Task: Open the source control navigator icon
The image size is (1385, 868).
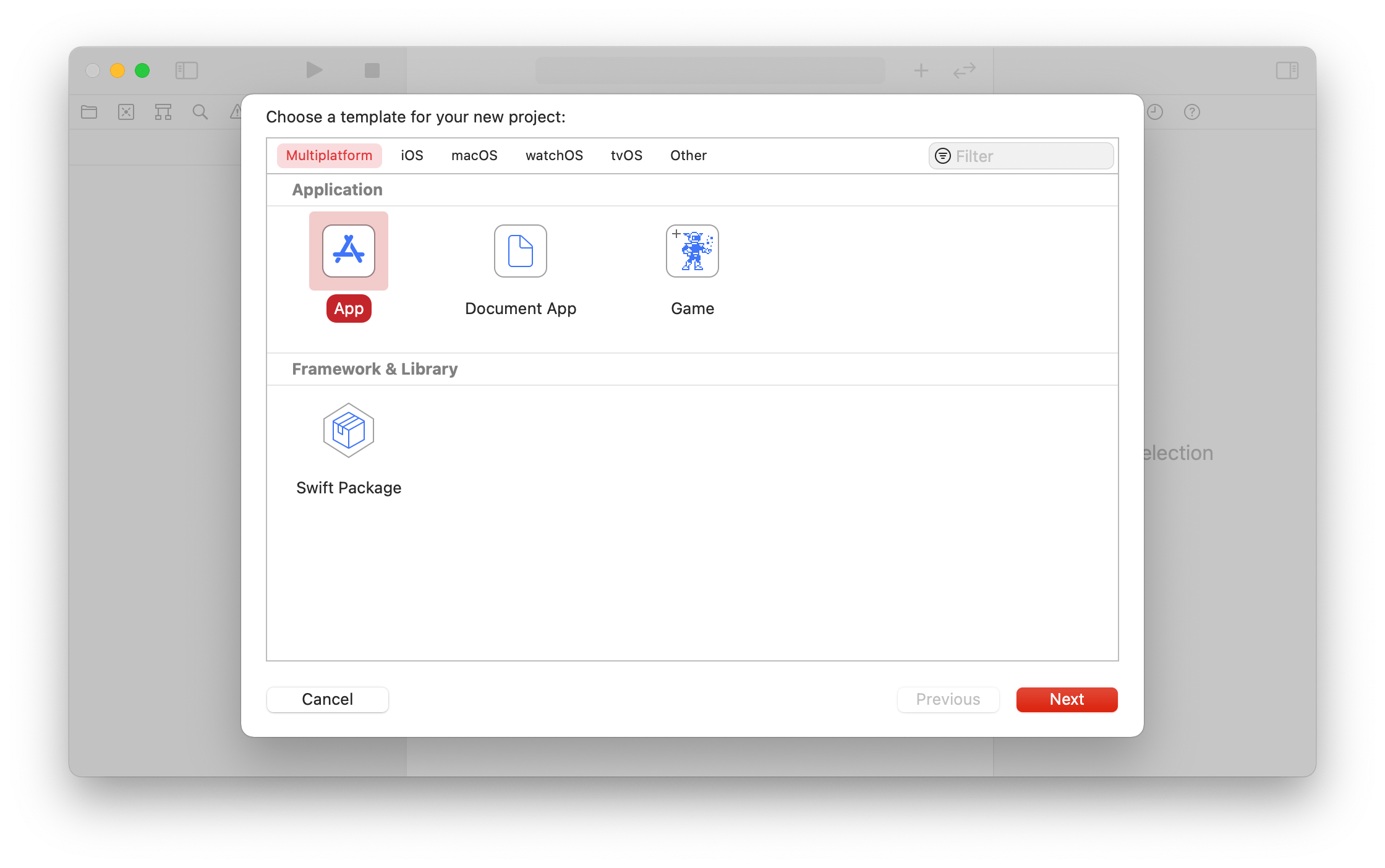Action: (x=126, y=112)
